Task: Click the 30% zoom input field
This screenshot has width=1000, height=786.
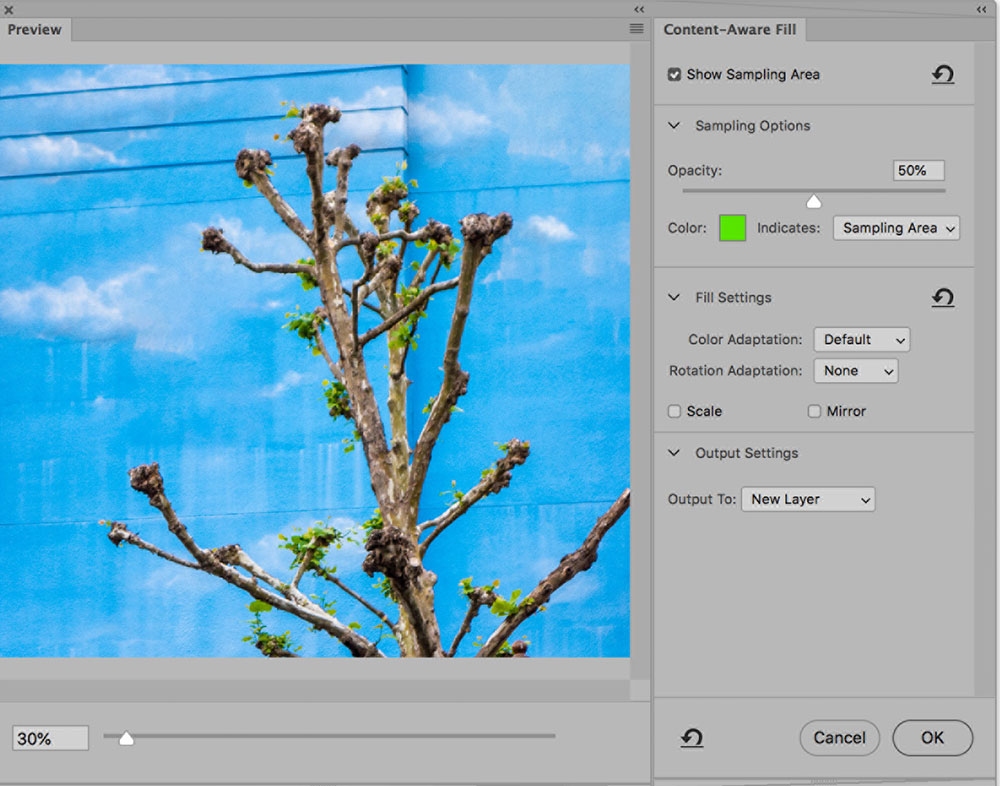Action: point(50,738)
